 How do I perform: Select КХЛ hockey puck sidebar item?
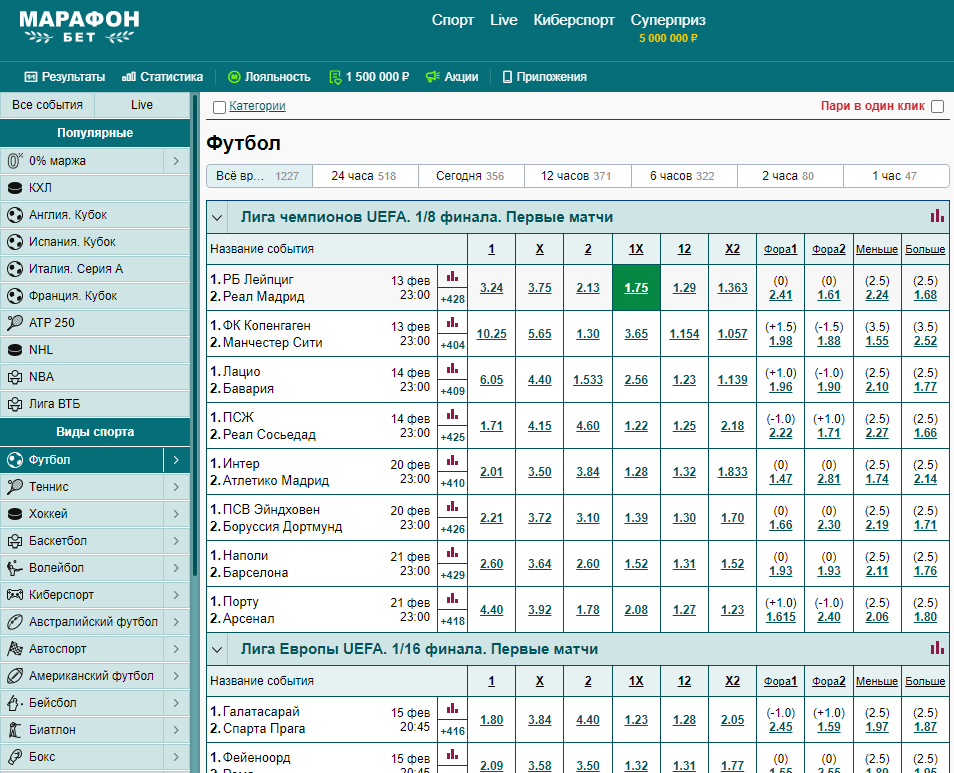[x=95, y=188]
